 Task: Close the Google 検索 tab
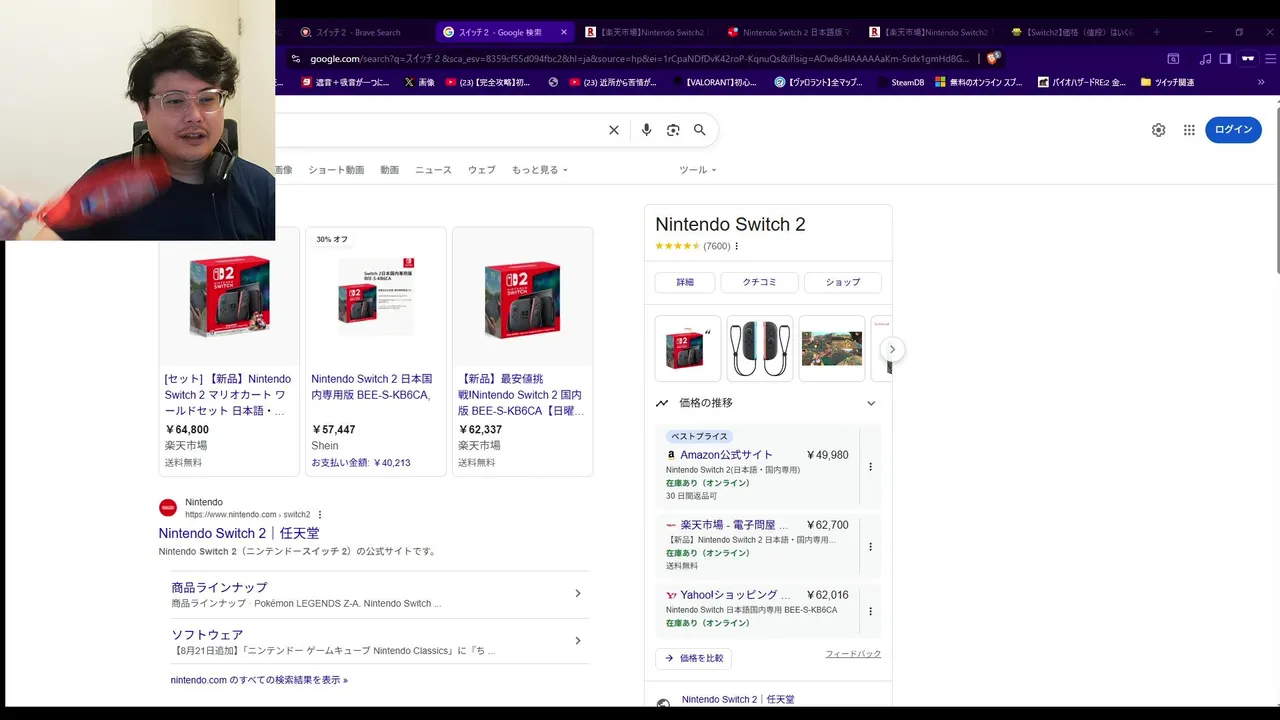point(564,32)
